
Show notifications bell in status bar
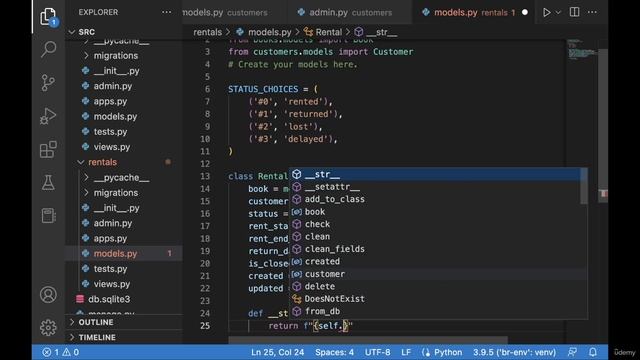593,352
